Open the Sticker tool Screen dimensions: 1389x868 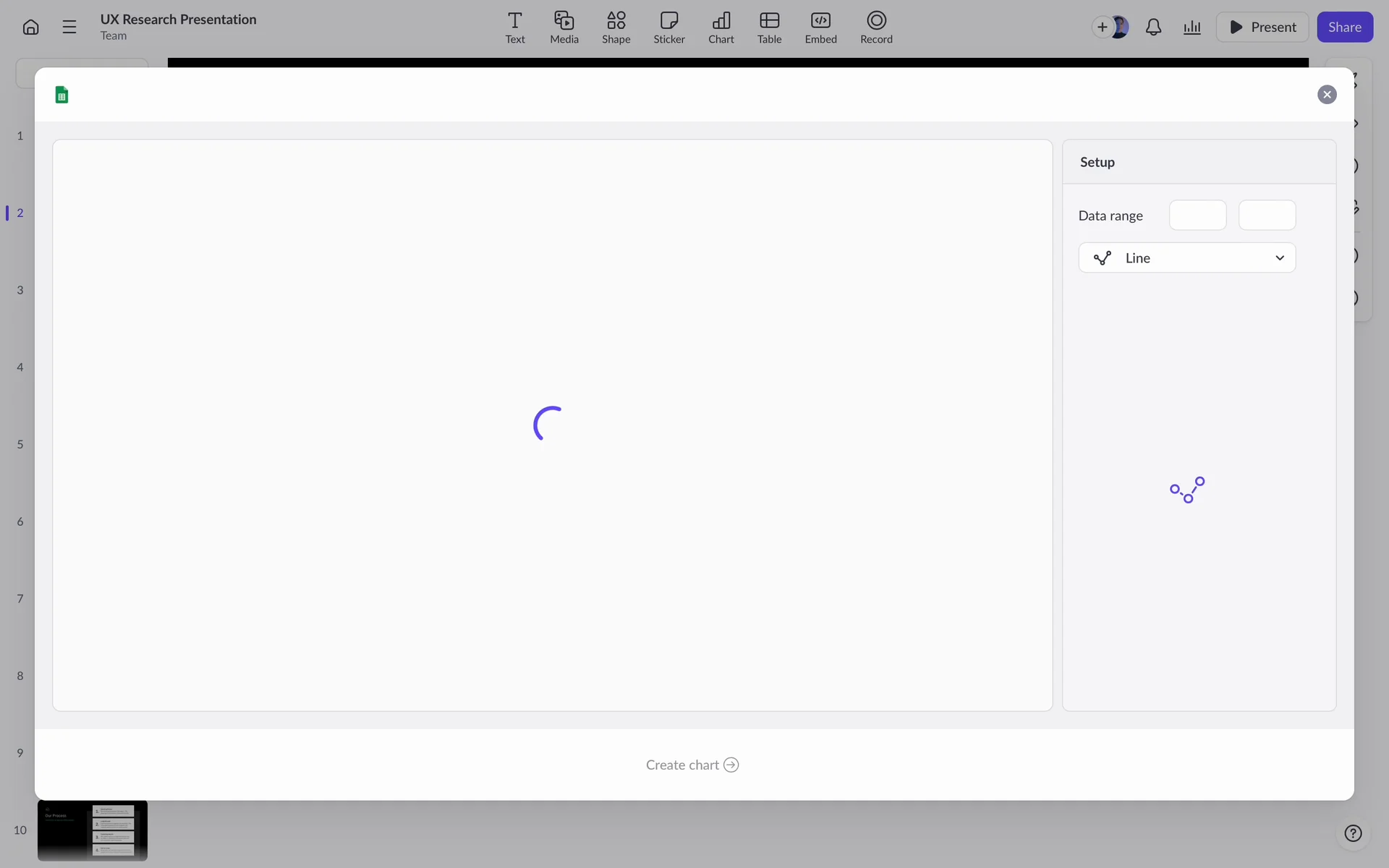coord(668,27)
